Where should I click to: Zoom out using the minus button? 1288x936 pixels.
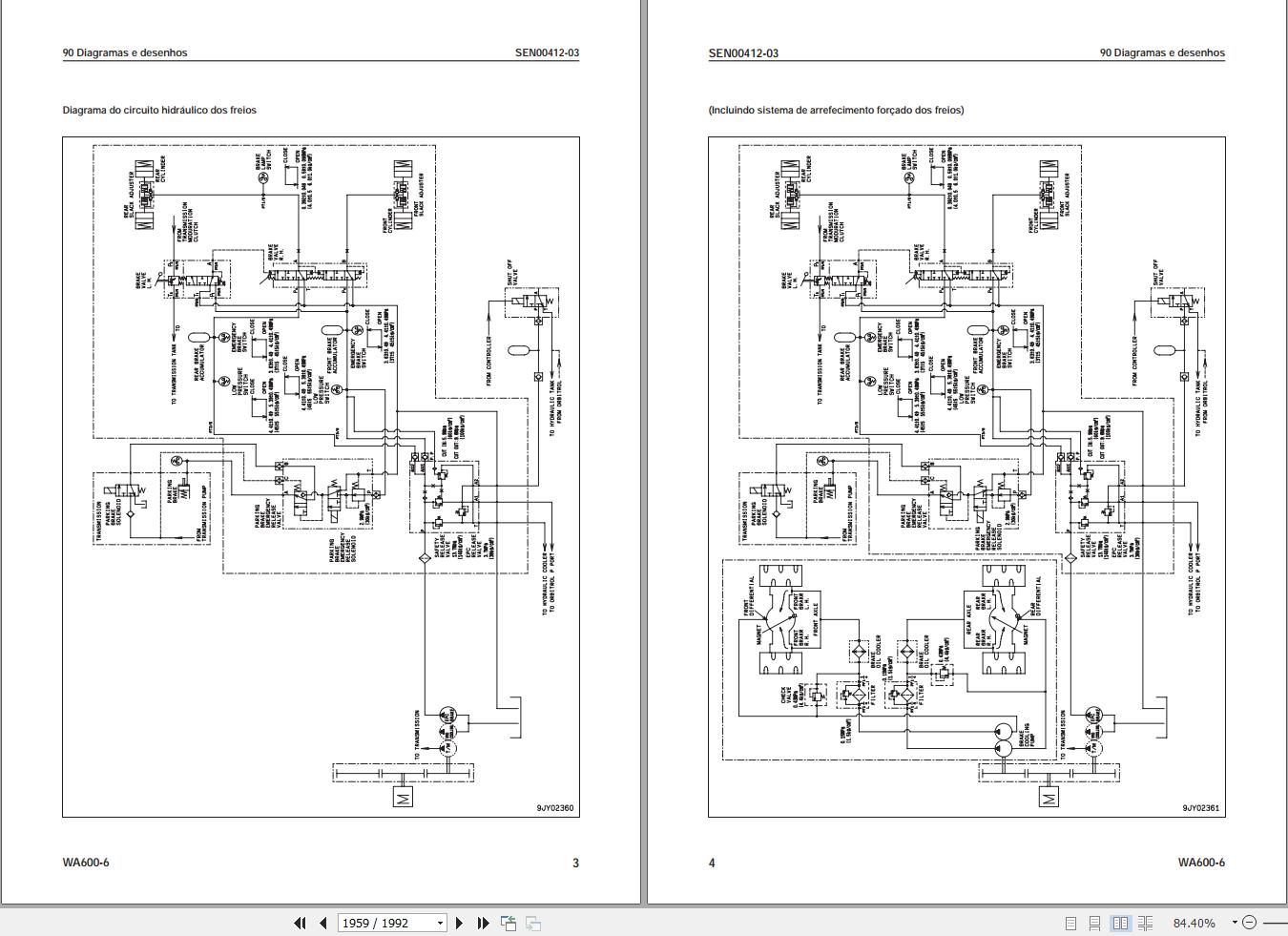pyautogui.click(x=1250, y=923)
